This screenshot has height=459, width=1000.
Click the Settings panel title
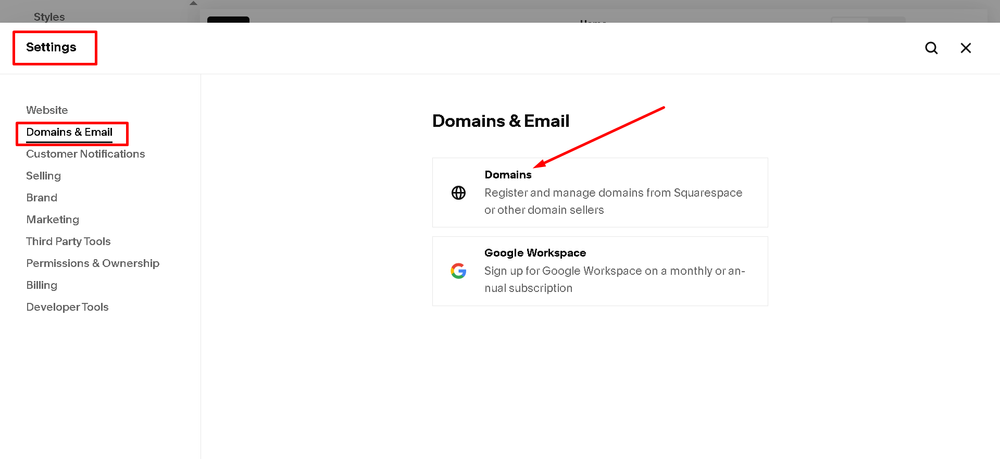pos(51,47)
